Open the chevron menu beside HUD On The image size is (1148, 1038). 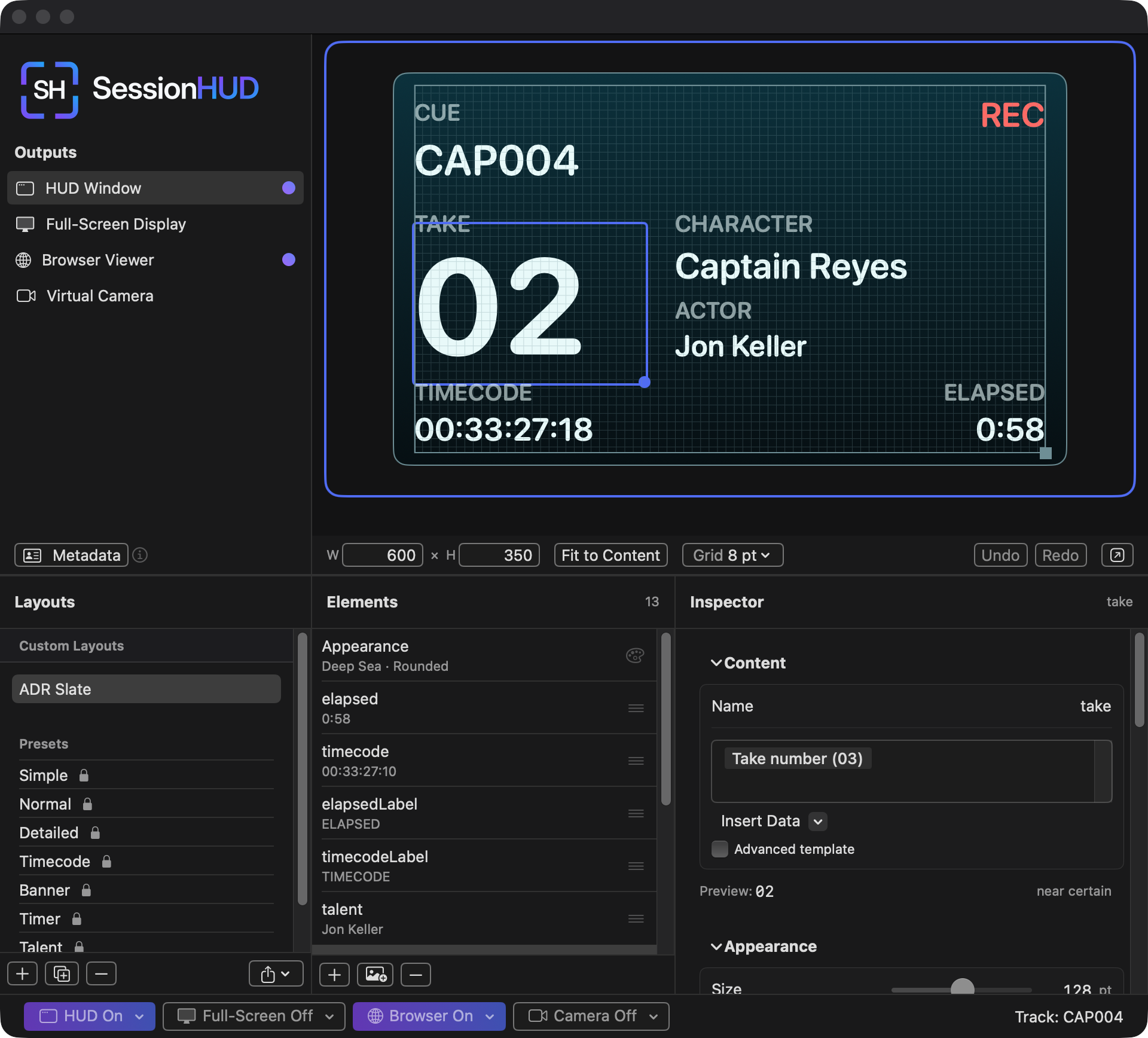[x=139, y=1016]
